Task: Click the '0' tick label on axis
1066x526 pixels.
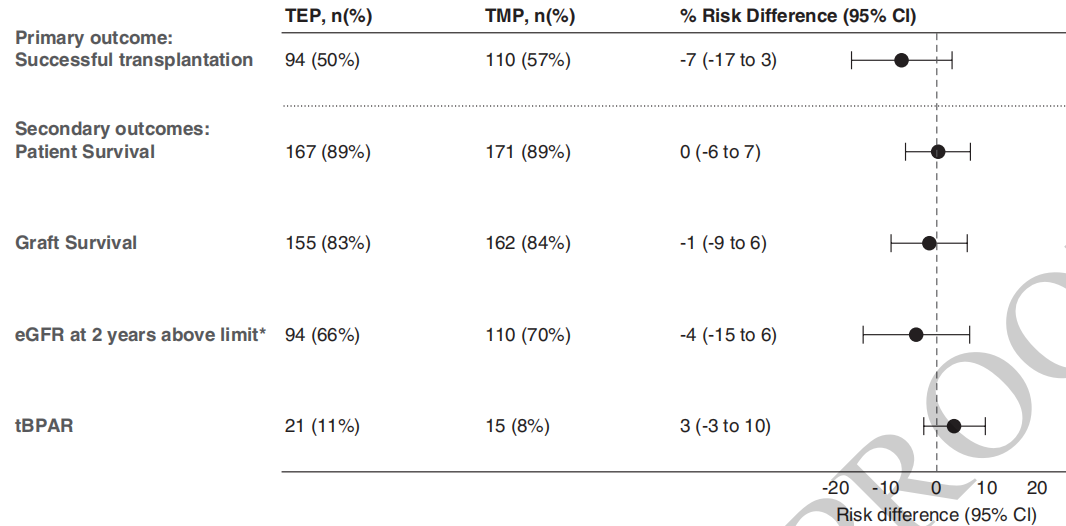Action: (x=936, y=488)
